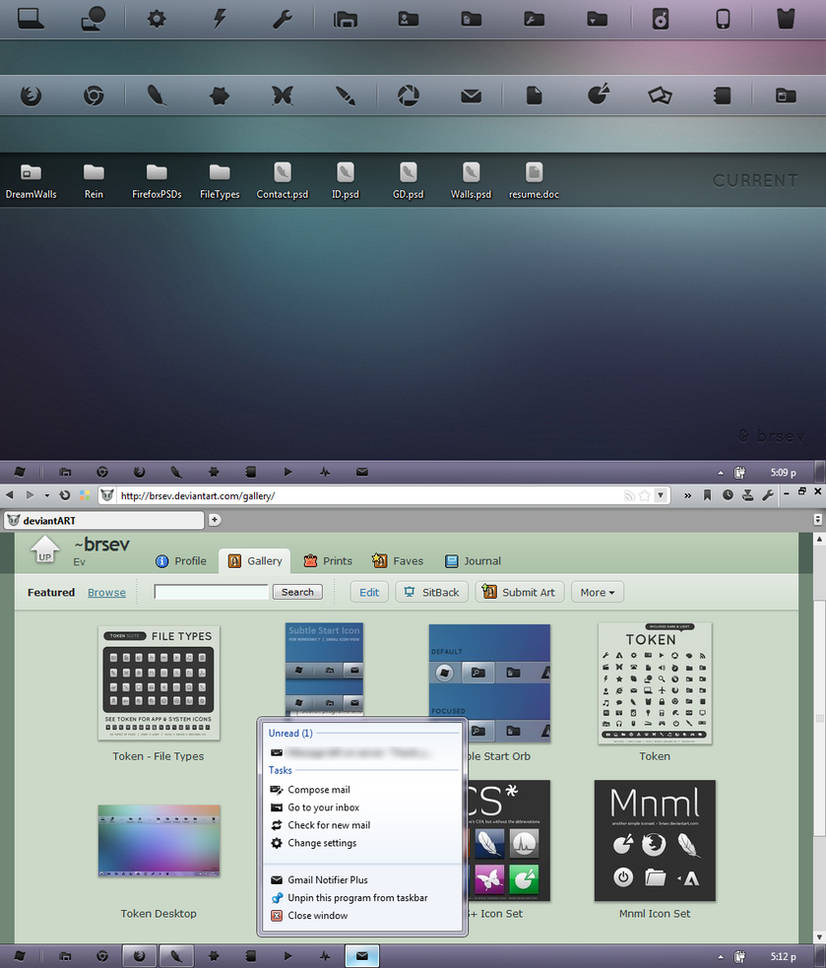This screenshot has width=826, height=968.
Task: Open the envelope mail icon in the second dock row
Action: pyautogui.click(x=471, y=96)
